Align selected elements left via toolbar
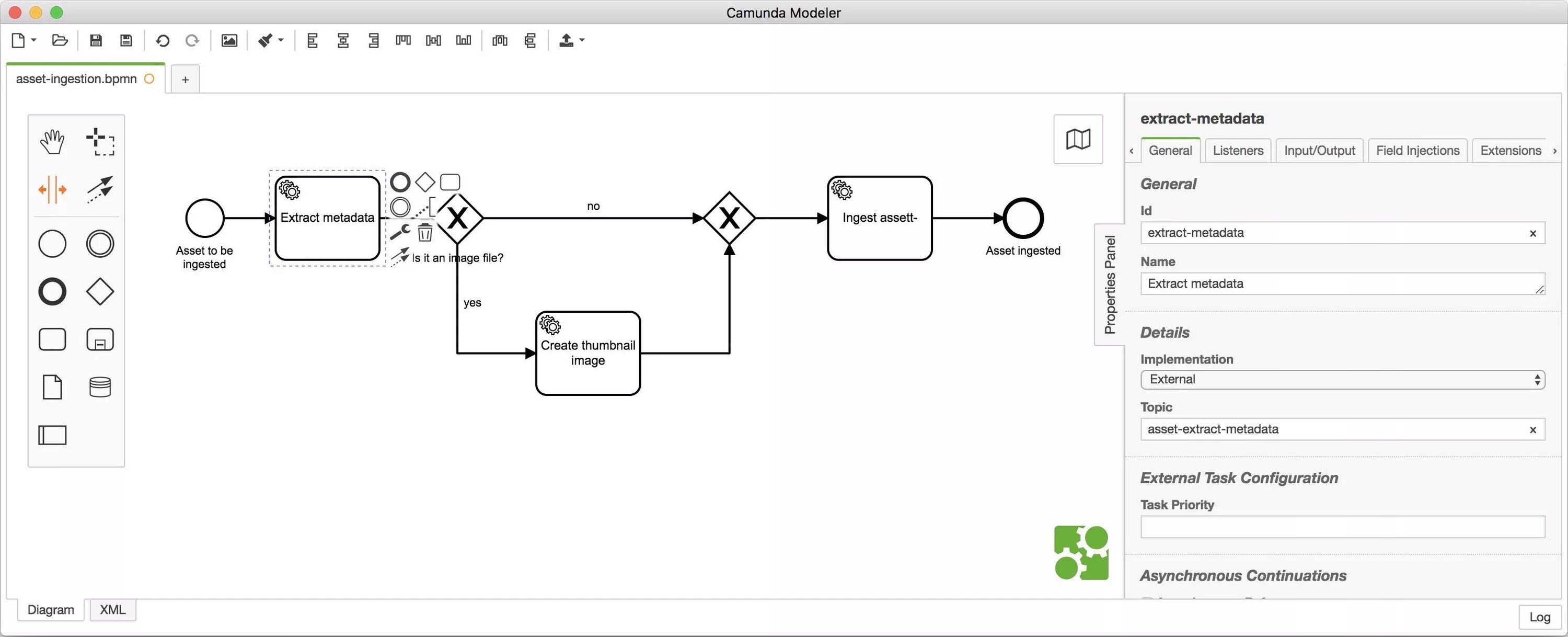Screen dimensions: 1568x637 point(312,40)
